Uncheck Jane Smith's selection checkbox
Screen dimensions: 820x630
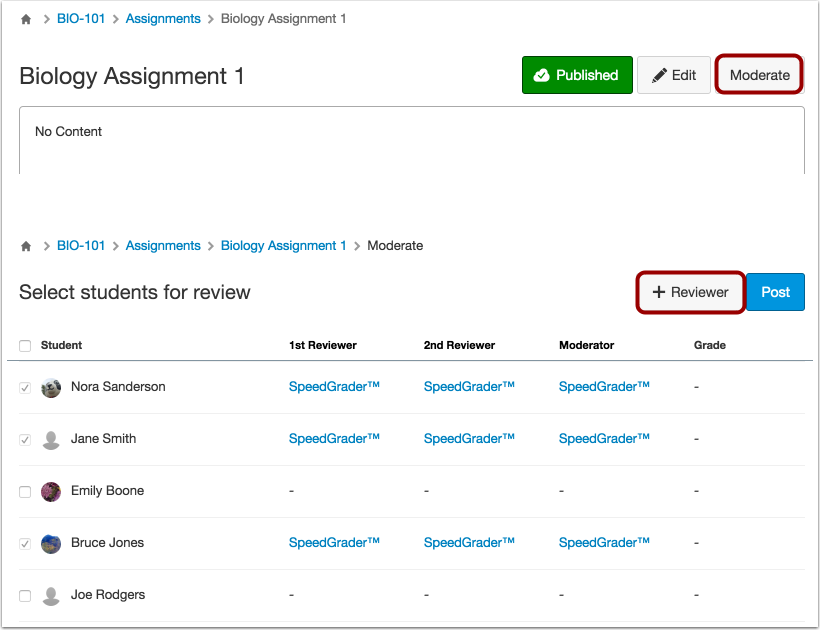(x=25, y=439)
